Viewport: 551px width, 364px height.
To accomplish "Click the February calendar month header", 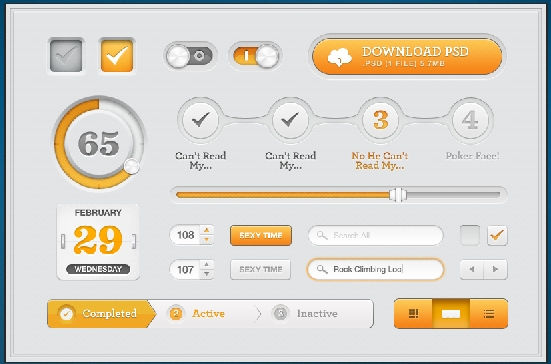I will 98,213.
